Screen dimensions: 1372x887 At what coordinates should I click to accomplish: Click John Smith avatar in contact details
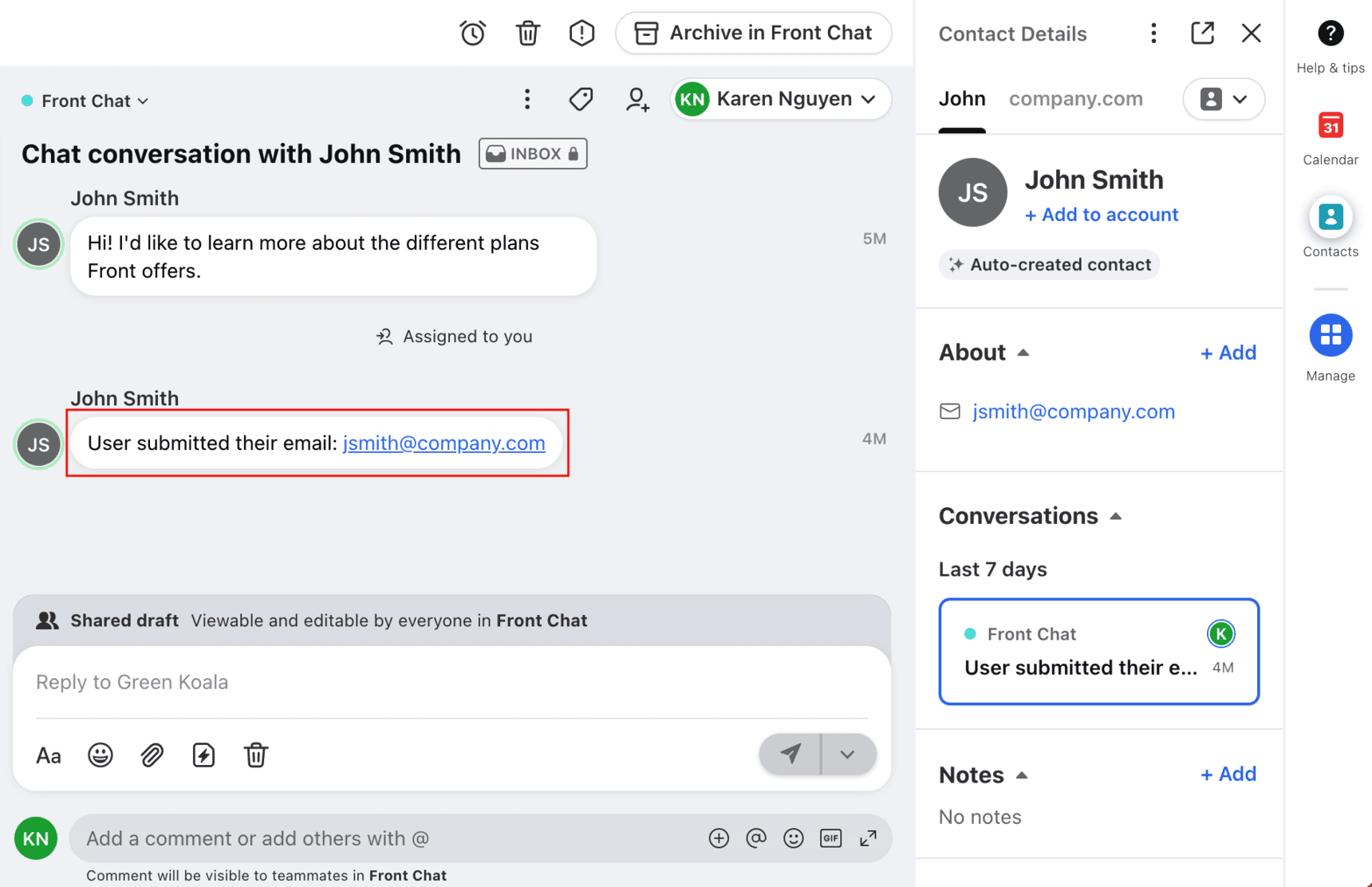(x=972, y=192)
